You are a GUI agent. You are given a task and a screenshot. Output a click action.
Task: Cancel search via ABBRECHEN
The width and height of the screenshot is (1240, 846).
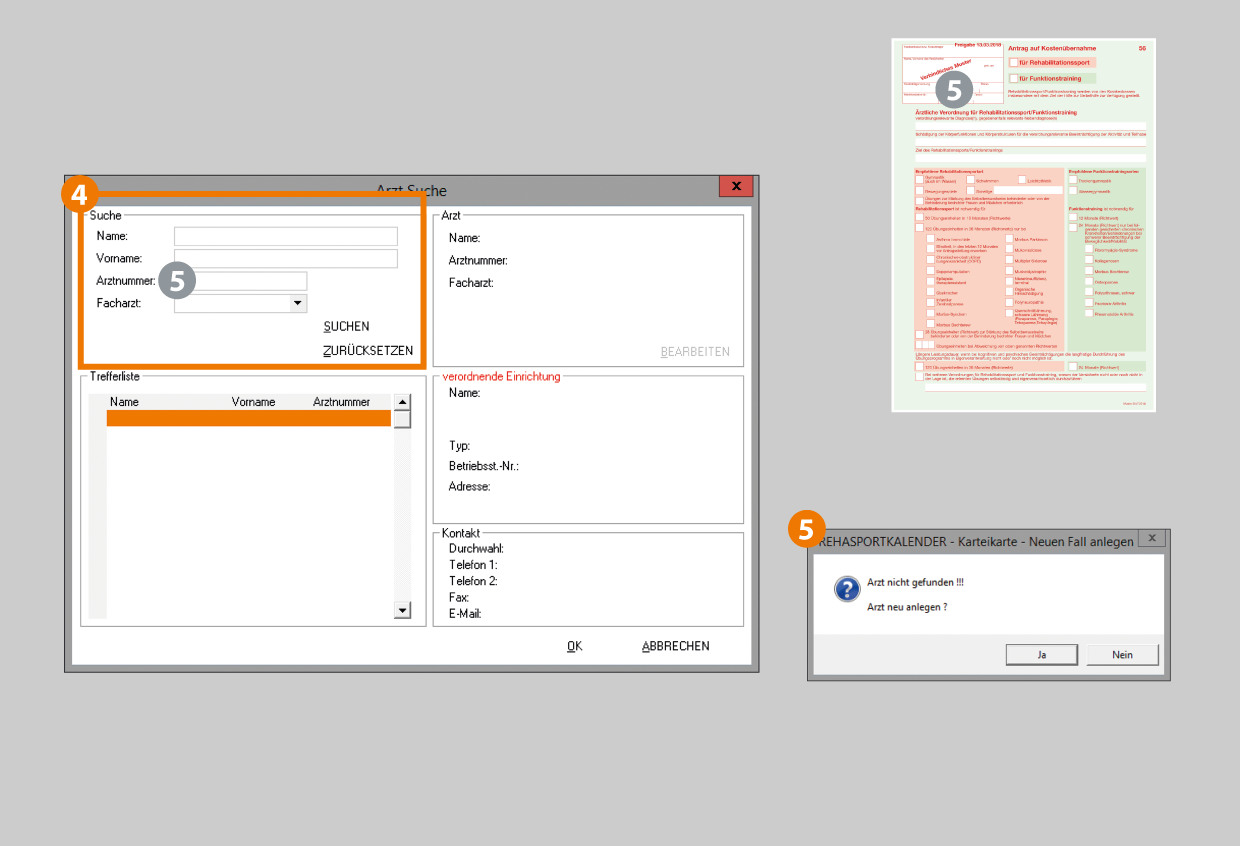coord(675,646)
